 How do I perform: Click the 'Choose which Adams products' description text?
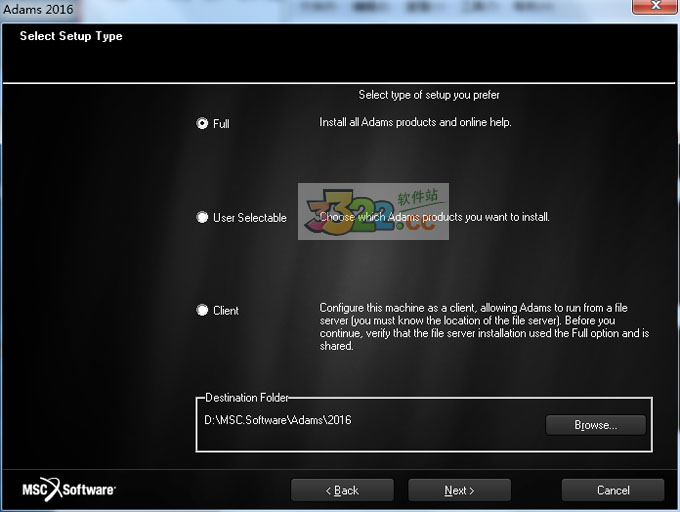tap(434, 217)
